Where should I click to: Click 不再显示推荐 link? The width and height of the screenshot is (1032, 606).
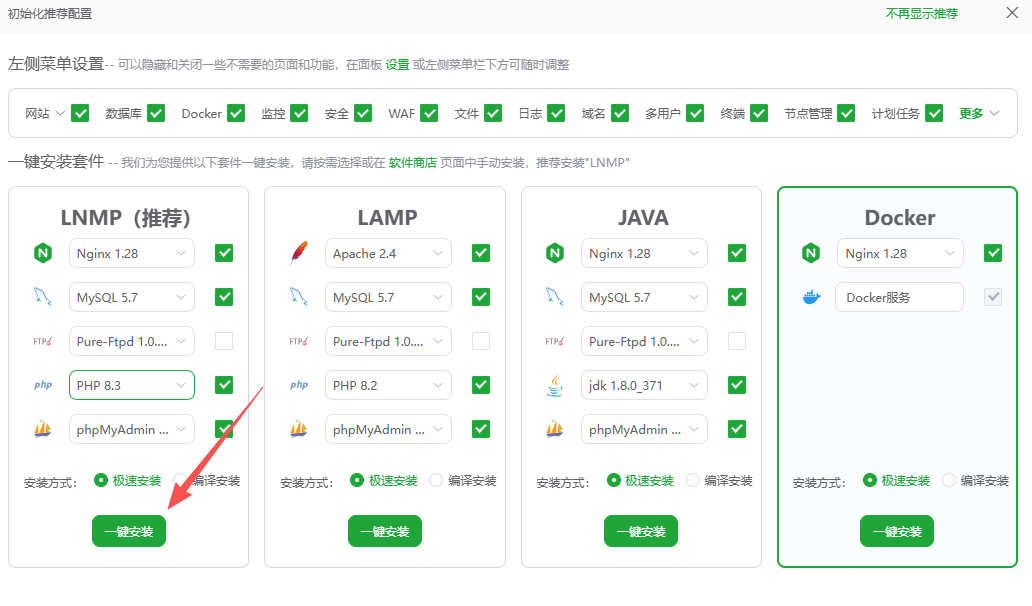(x=921, y=13)
